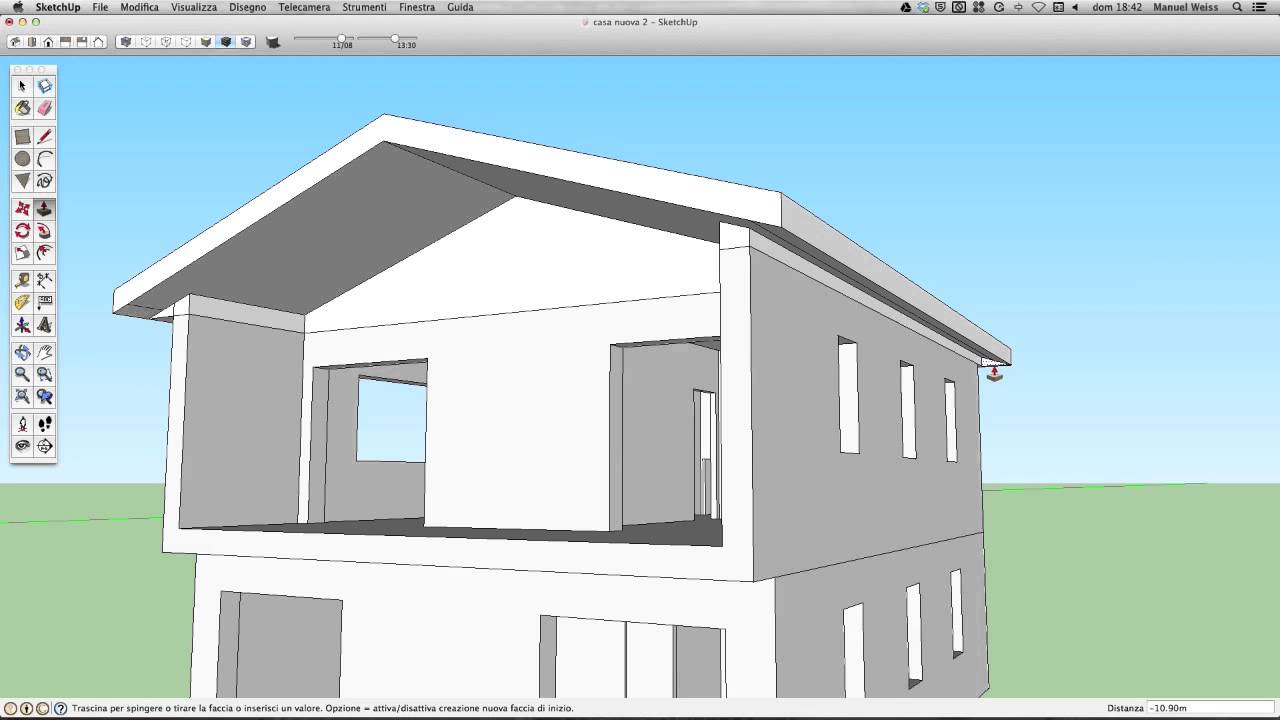Open the Disegno menu
Viewport: 1280px width, 720px height.
coord(248,7)
